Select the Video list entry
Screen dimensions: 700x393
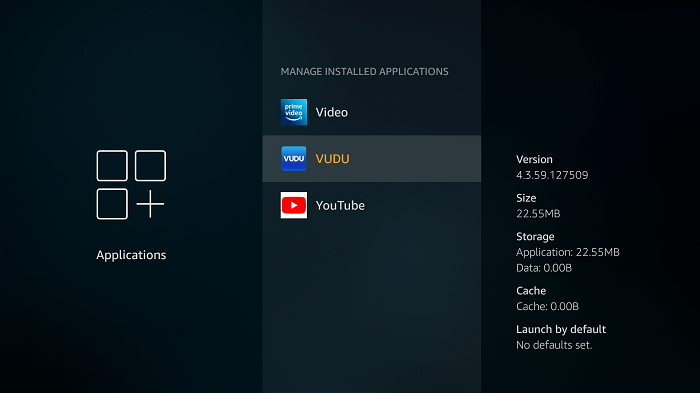point(372,112)
